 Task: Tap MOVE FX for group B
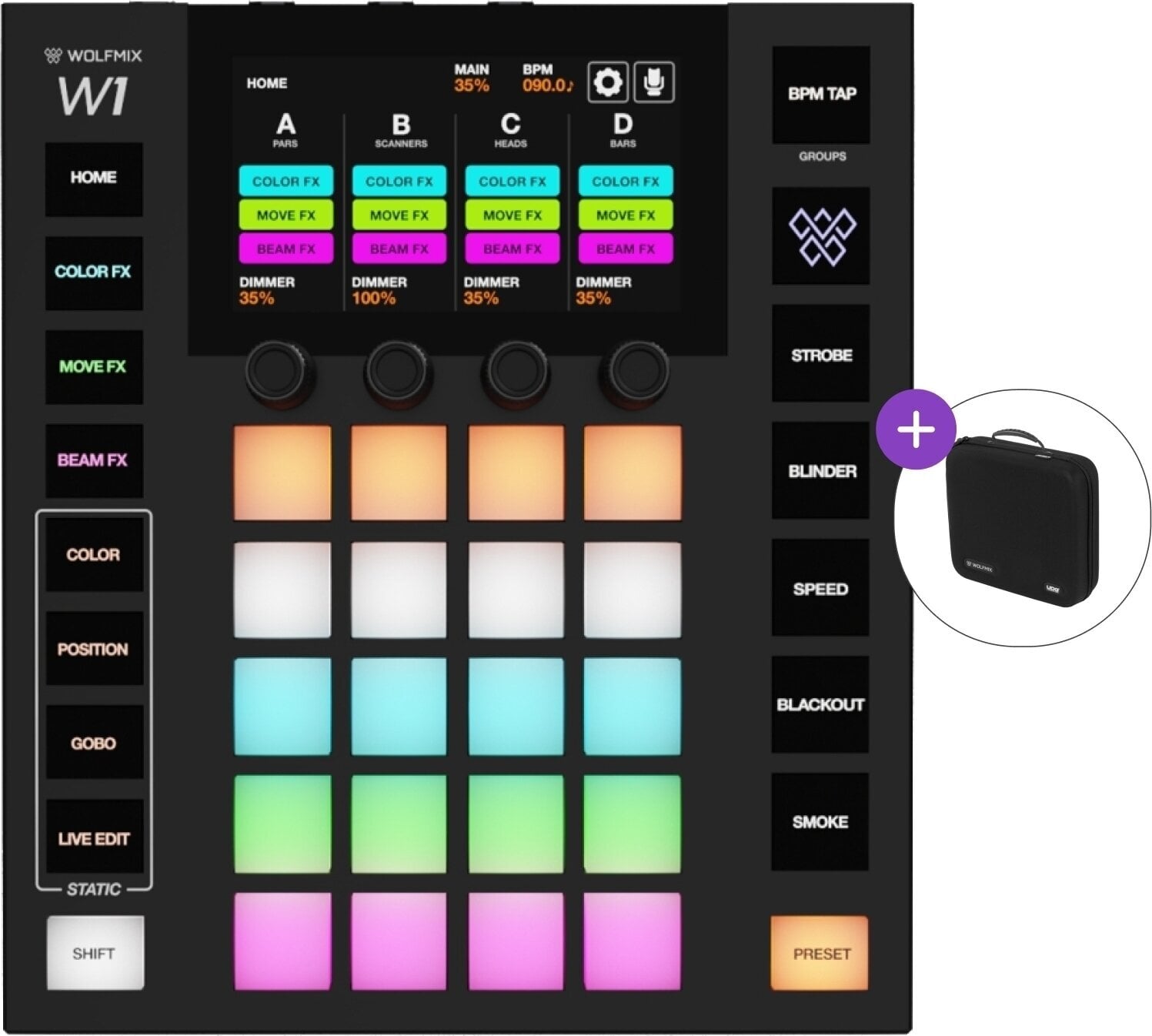click(x=399, y=216)
